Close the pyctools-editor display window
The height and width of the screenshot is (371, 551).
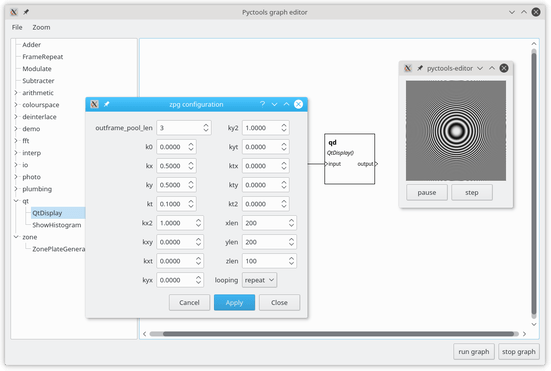pyautogui.click(x=504, y=68)
